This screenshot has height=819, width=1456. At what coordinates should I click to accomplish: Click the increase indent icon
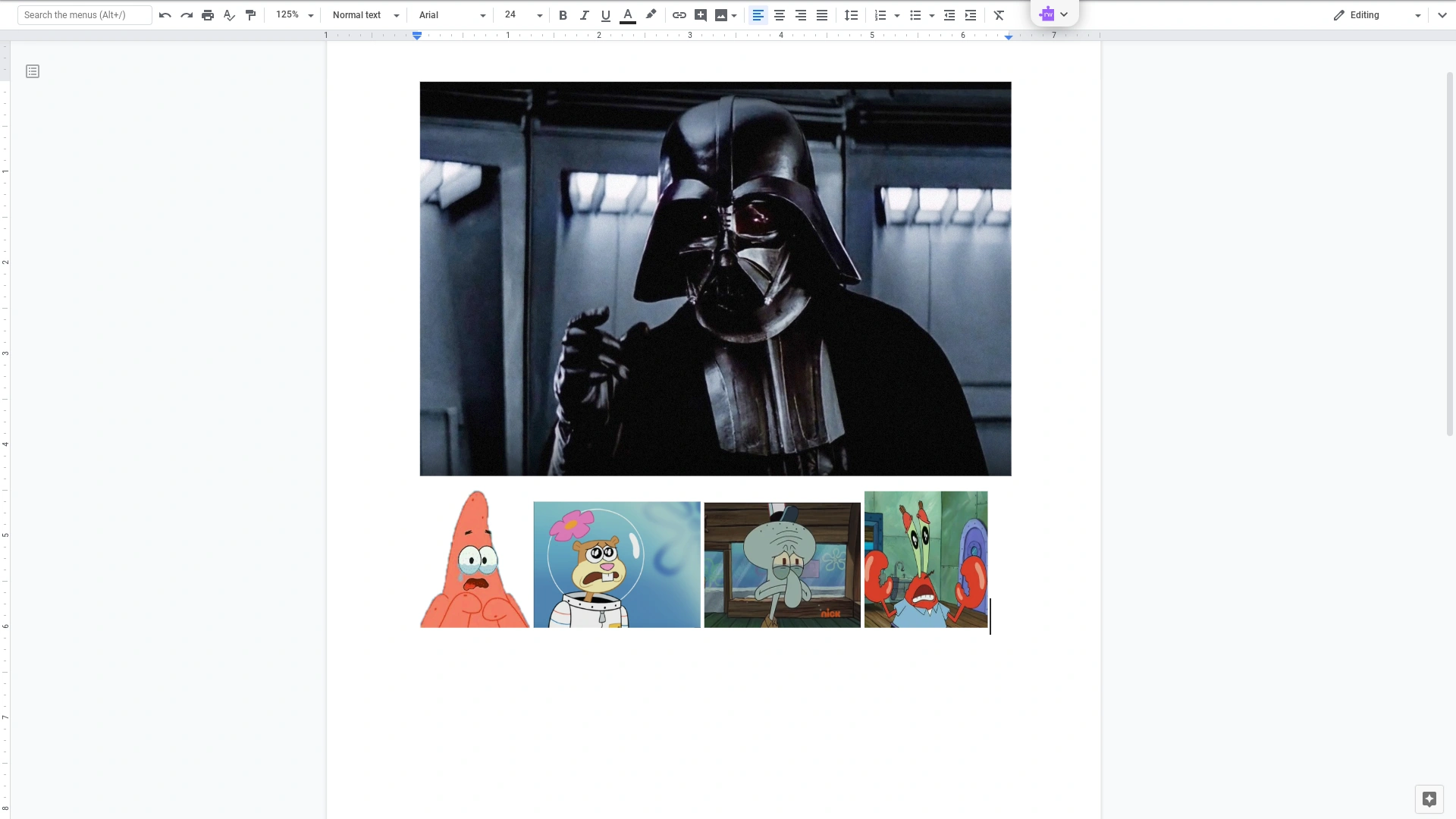(971, 15)
